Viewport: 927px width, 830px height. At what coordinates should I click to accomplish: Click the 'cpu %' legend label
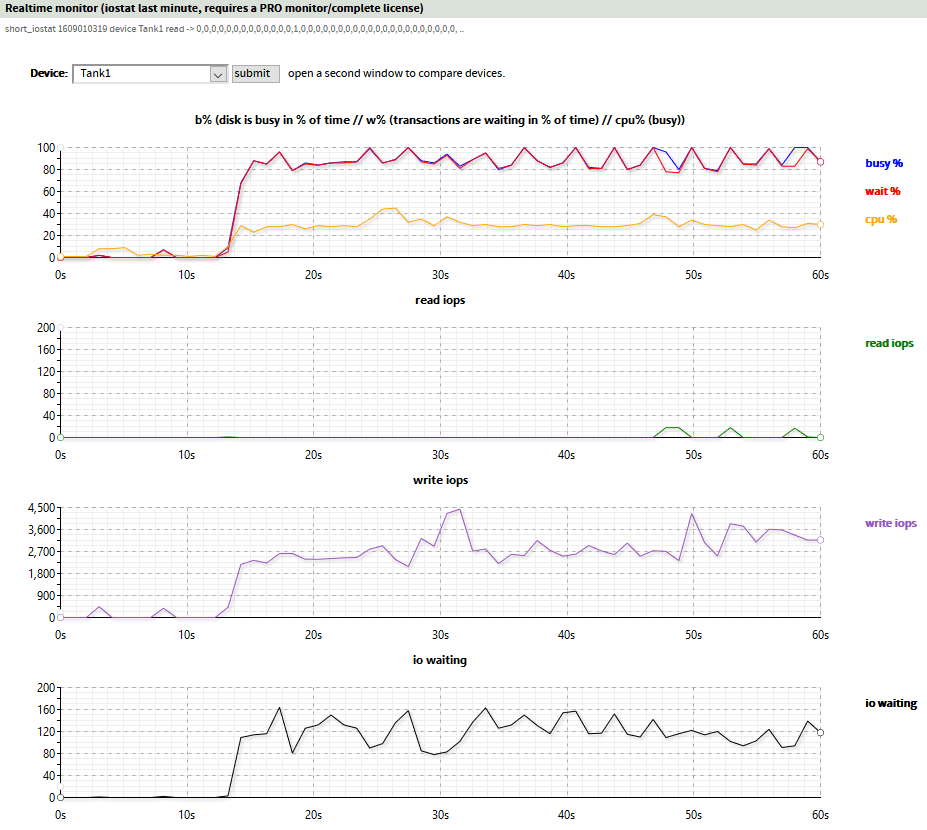click(881, 219)
